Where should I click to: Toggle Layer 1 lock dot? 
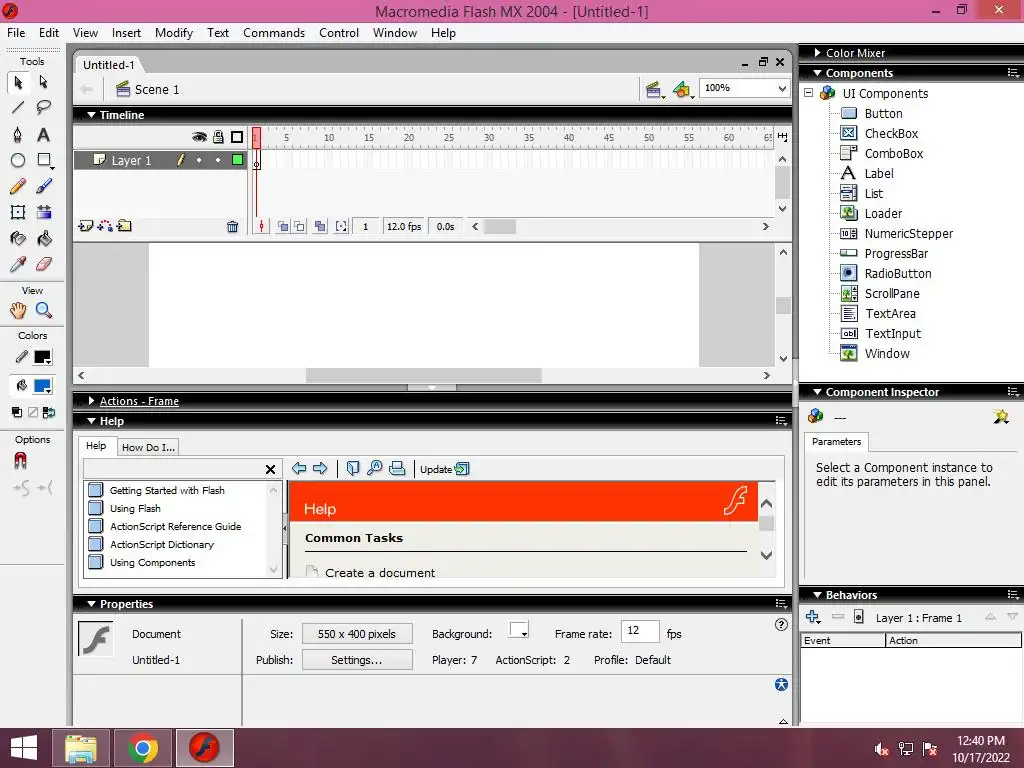tap(218, 160)
